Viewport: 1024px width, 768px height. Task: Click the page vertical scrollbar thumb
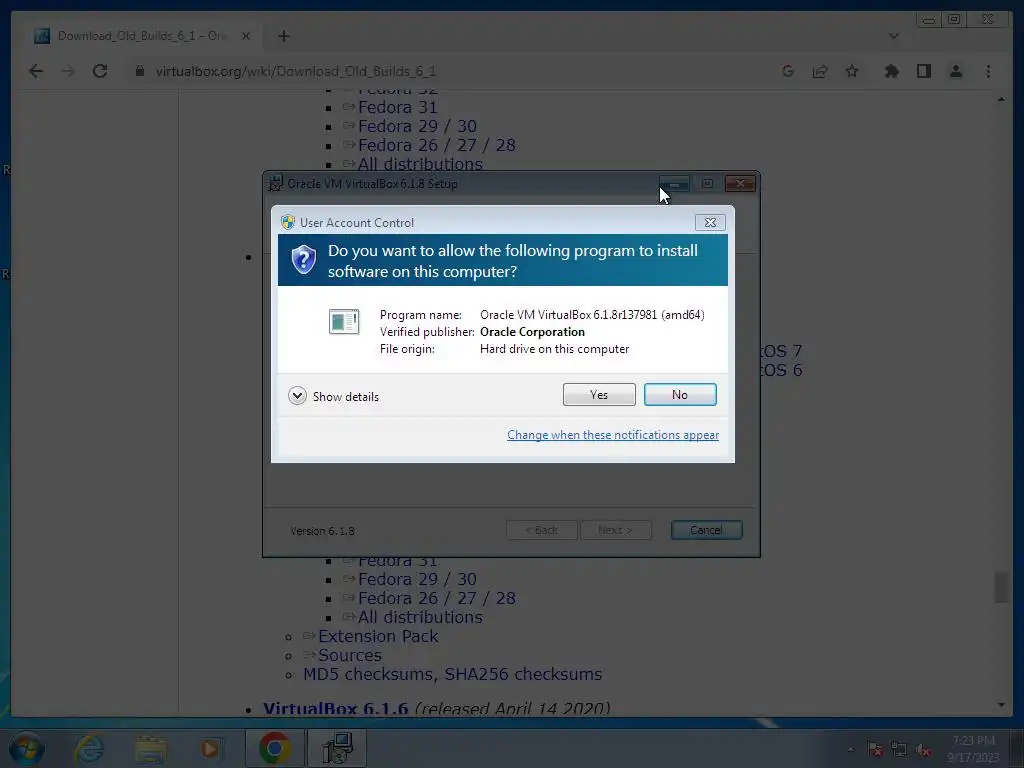click(x=1001, y=587)
